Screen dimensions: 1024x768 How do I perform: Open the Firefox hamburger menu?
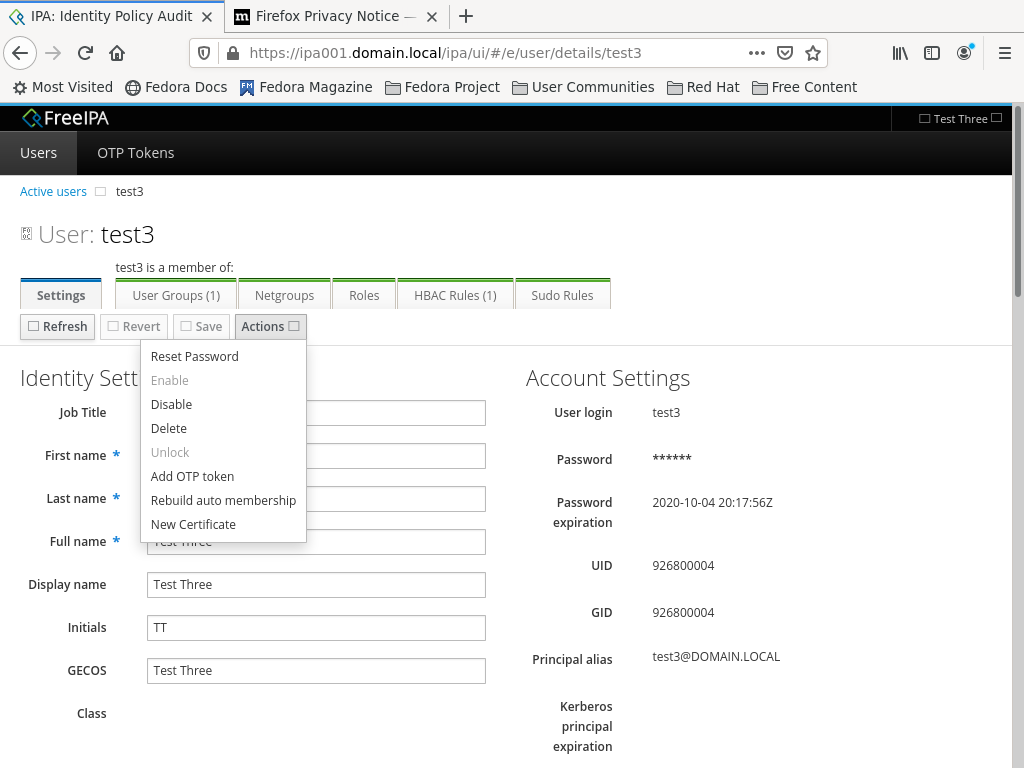pos(1005,53)
